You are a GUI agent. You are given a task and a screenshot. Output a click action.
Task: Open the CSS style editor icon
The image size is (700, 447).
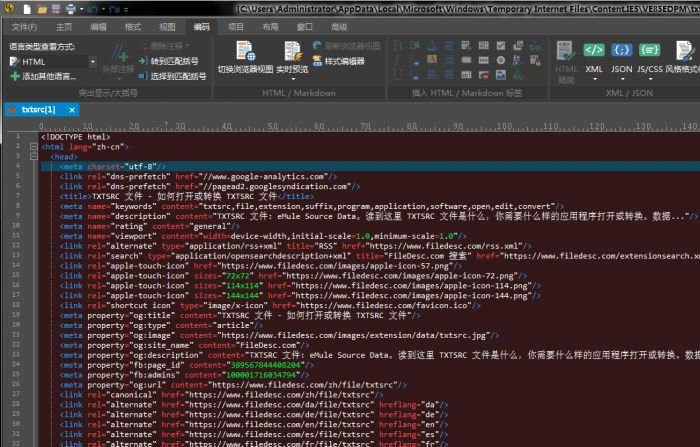point(317,61)
